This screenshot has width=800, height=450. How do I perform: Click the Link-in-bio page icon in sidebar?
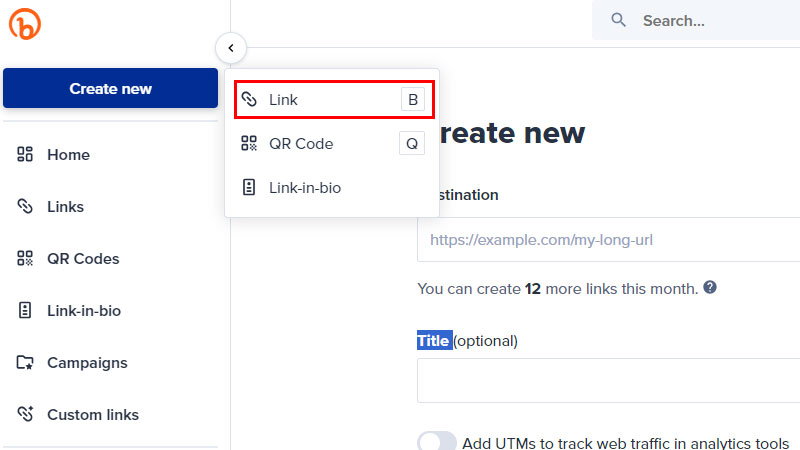(25, 311)
